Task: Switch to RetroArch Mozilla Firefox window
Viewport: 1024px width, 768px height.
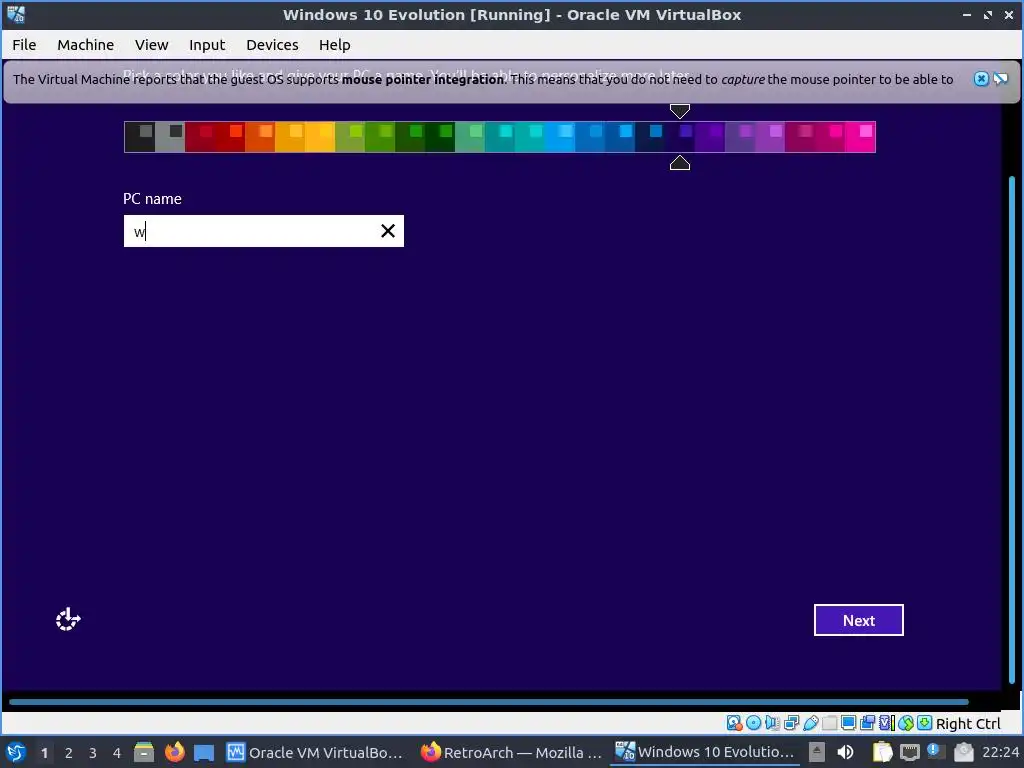Action: [511, 752]
